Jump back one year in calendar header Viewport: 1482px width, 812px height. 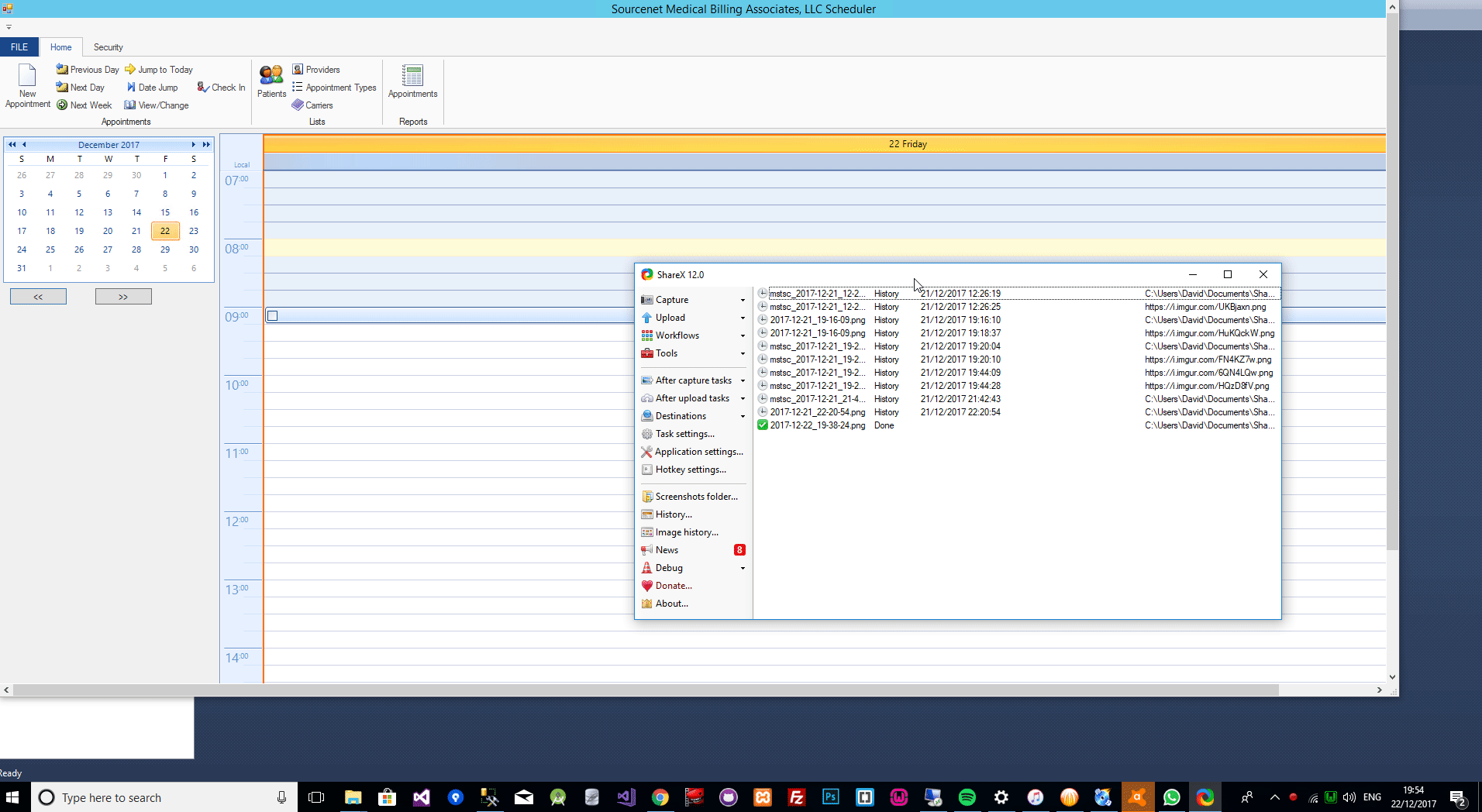click(x=12, y=145)
